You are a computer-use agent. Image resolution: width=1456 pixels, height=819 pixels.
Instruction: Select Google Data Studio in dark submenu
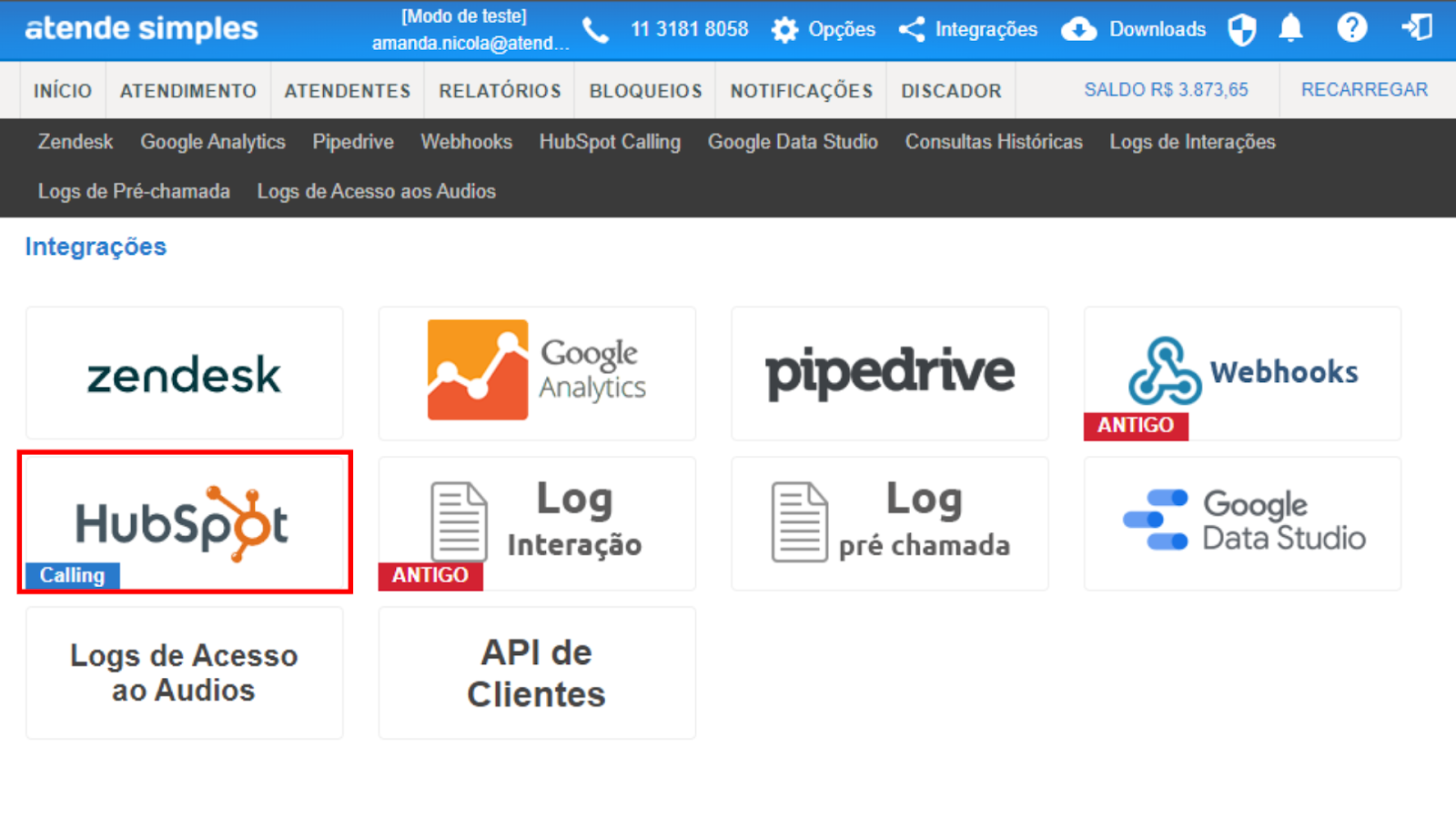(x=793, y=142)
